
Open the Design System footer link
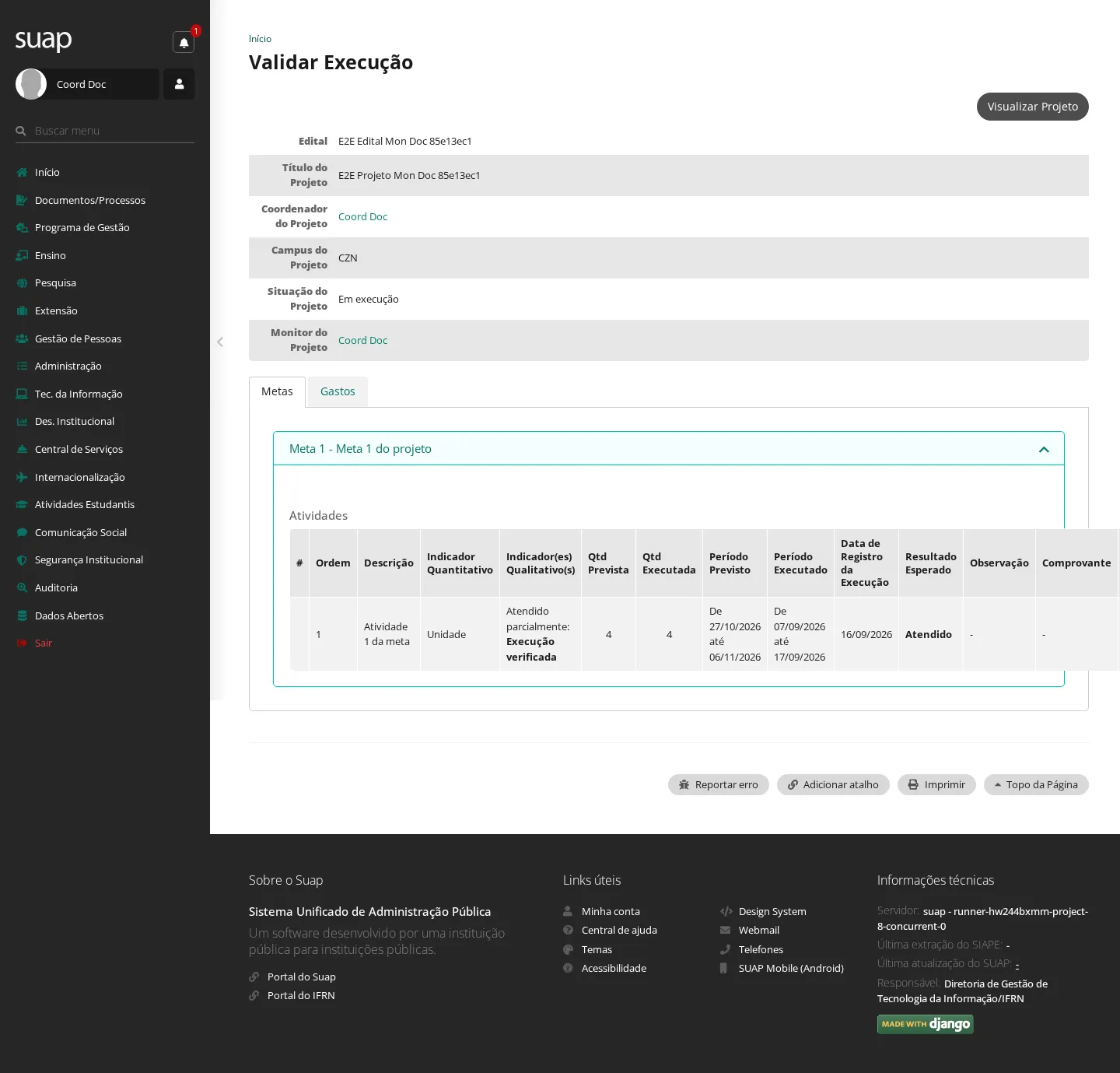pos(772,911)
